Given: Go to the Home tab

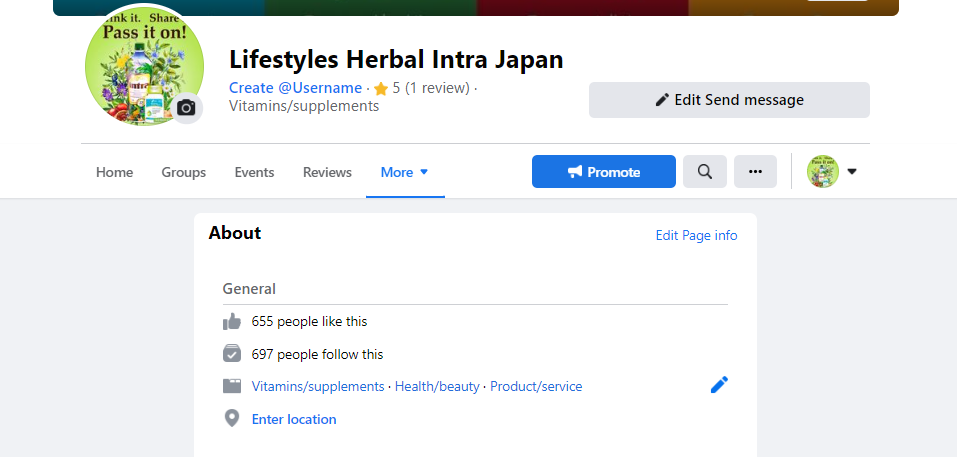Looking at the screenshot, I should (x=115, y=172).
